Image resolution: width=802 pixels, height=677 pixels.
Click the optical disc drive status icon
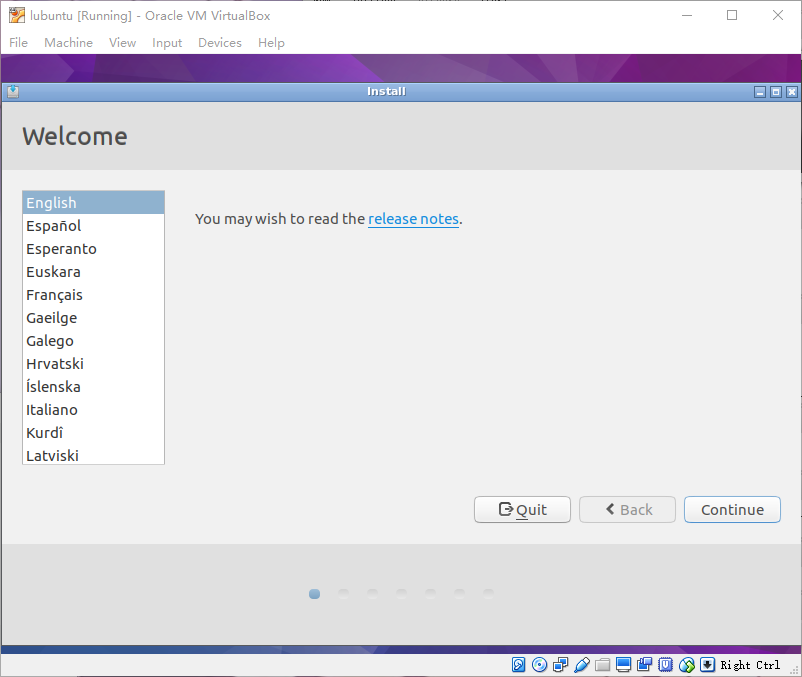540,665
